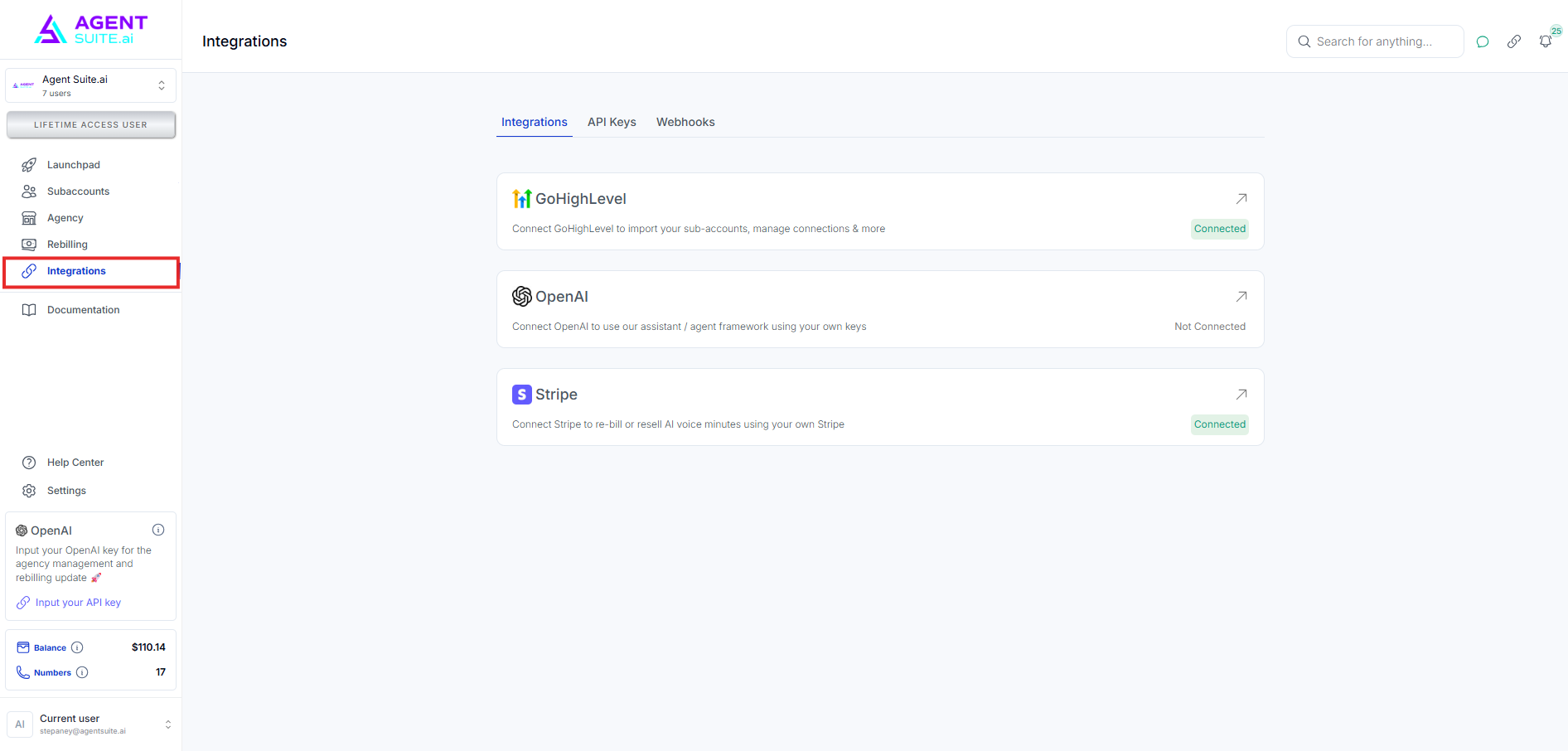Click the GoHighLevel arrows logo

click(522, 199)
